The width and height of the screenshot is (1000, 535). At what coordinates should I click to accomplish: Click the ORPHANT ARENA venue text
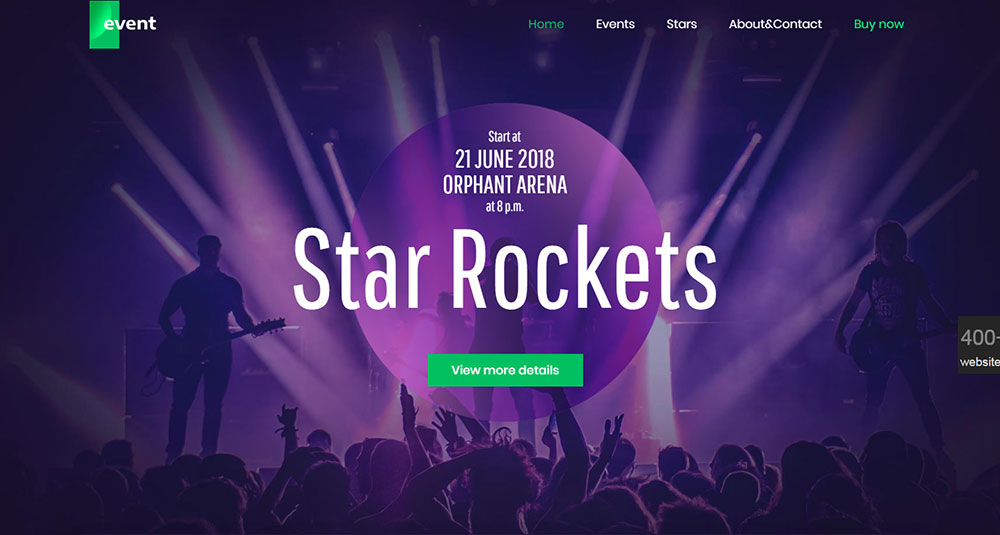coord(504,185)
